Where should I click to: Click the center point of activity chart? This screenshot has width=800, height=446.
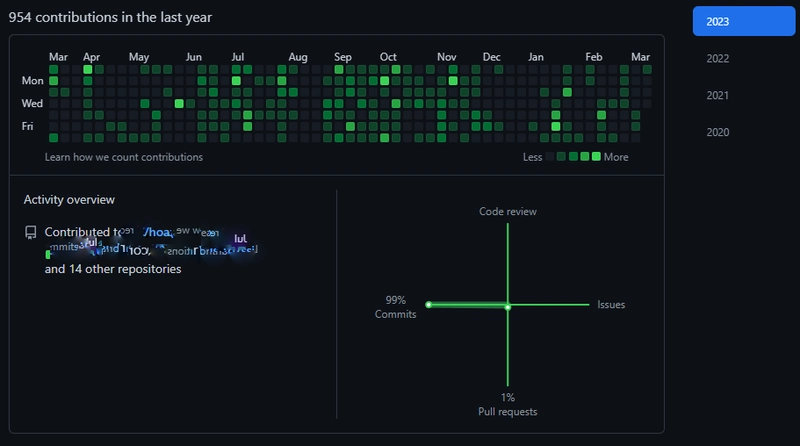pos(508,306)
